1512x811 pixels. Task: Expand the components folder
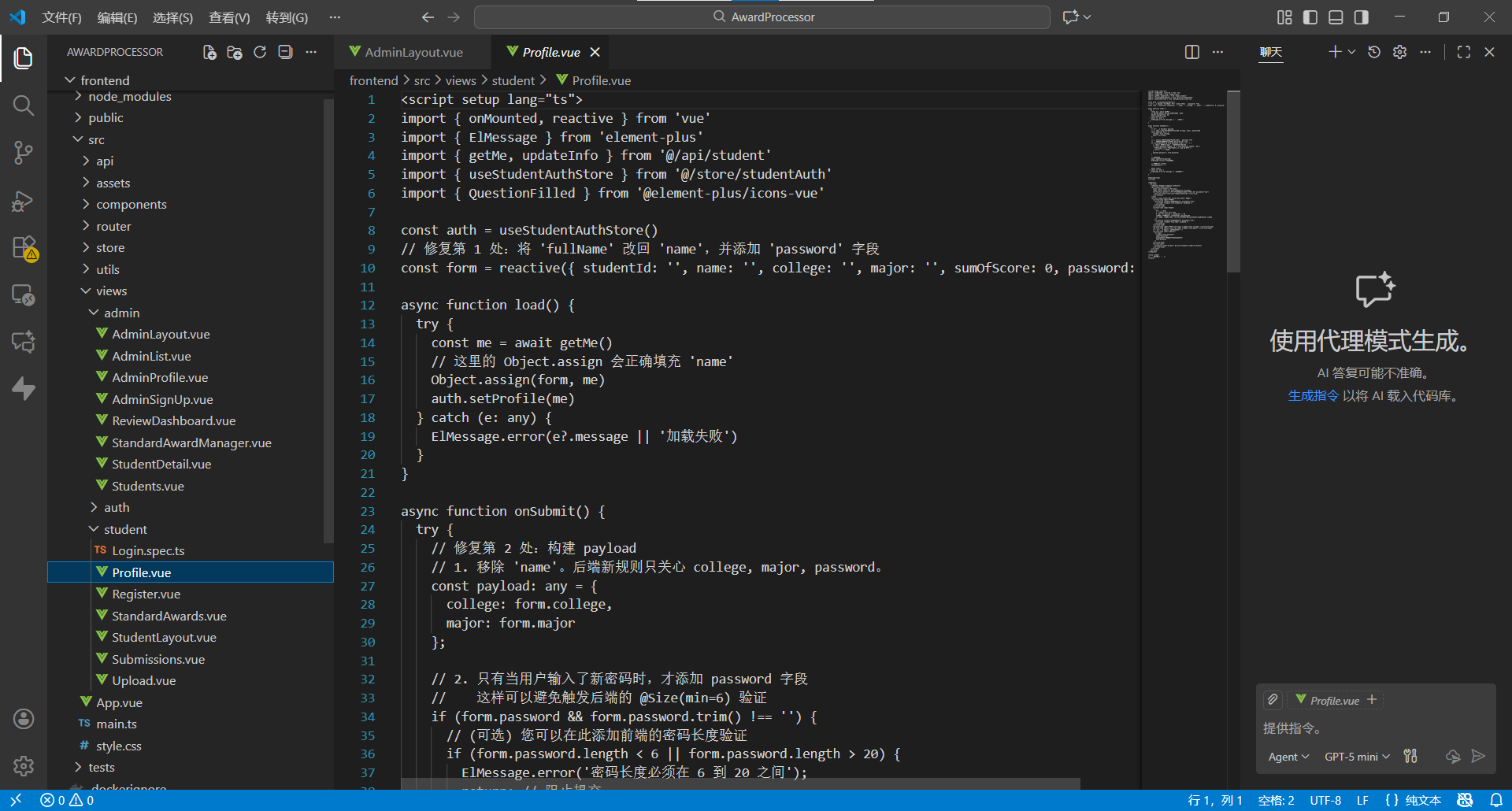pyautogui.click(x=191, y=204)
